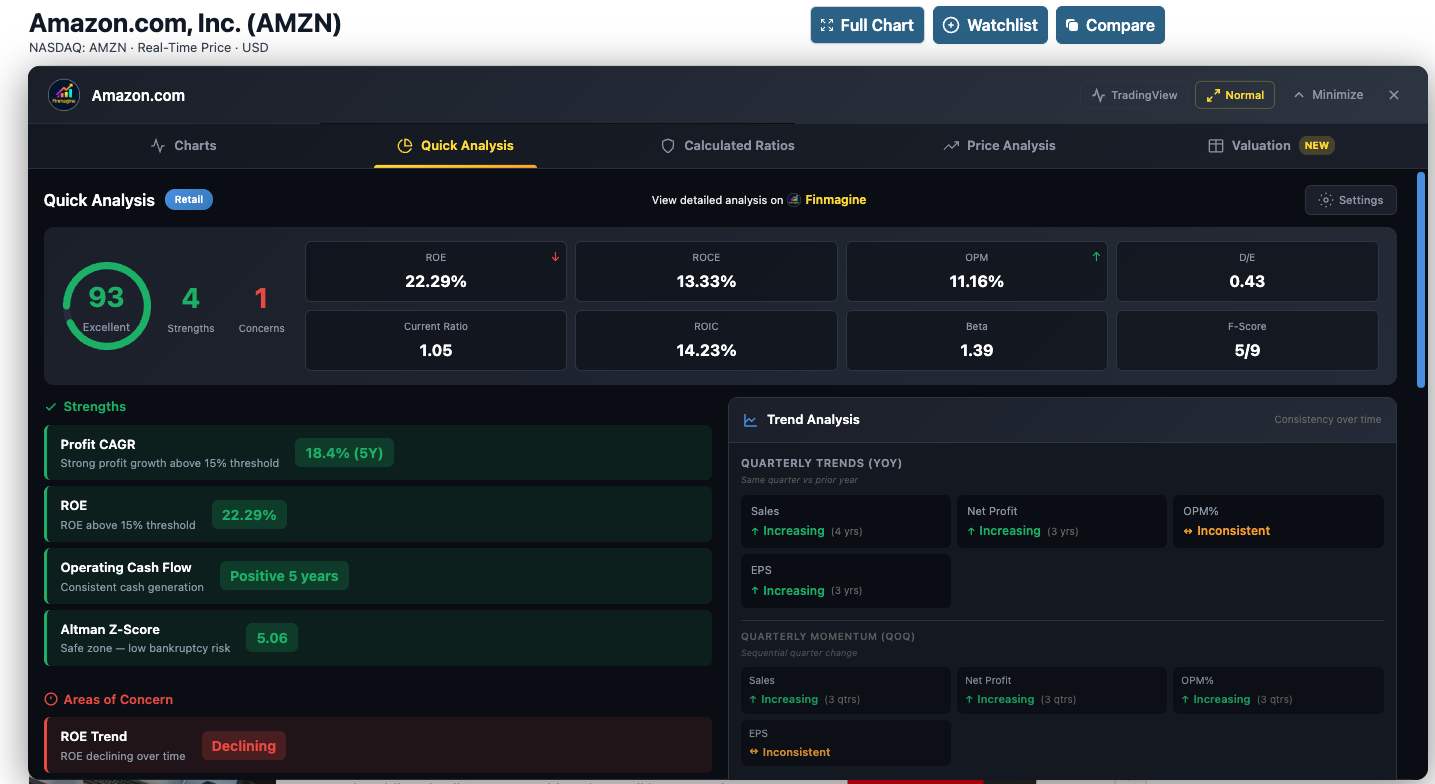
Task: Click the expand-arrows icon on Full Chart button
Action: pos(829,25)
